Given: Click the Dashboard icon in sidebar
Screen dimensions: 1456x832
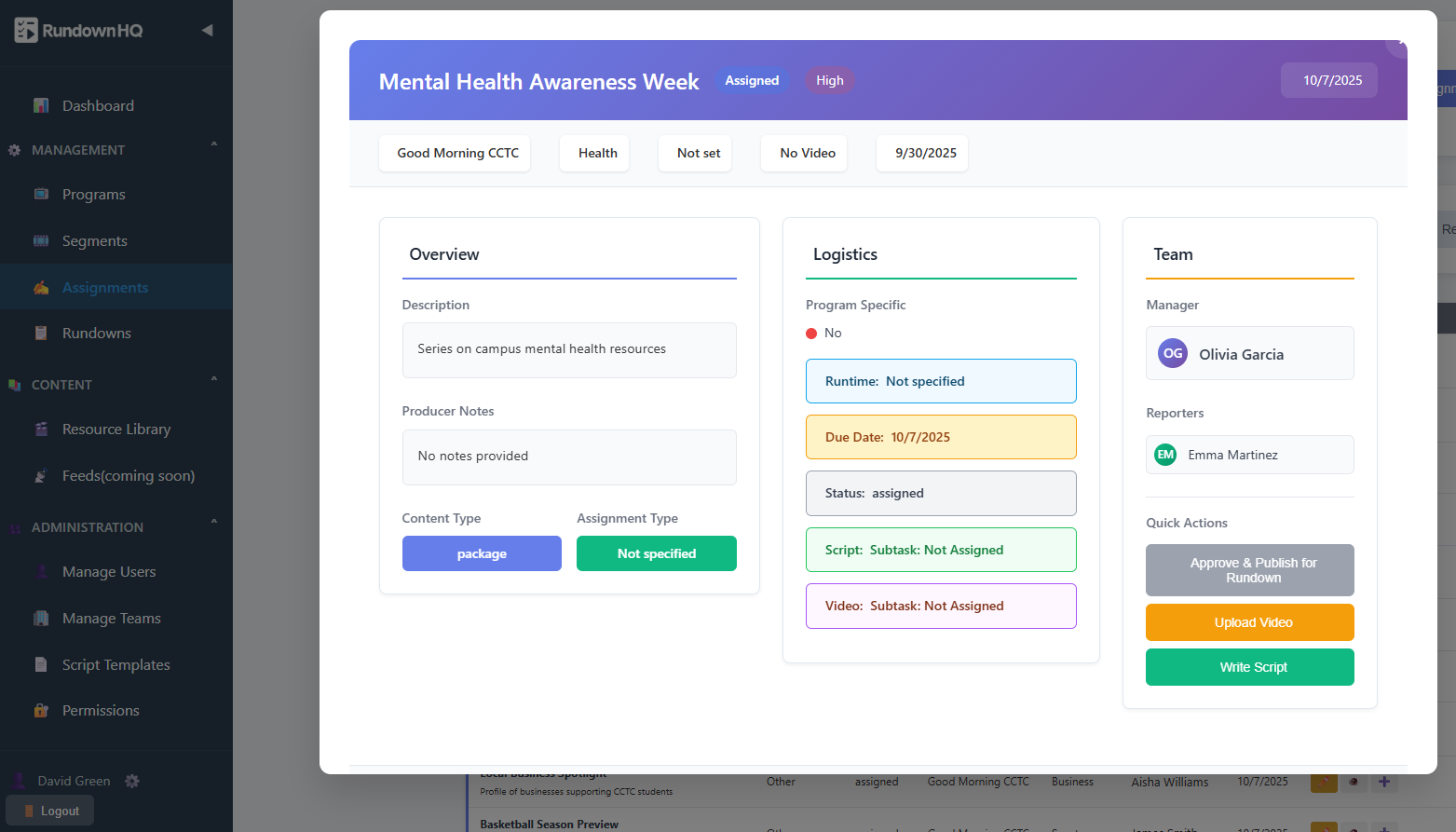Looking at the screenshot, I should click(41, 105).
